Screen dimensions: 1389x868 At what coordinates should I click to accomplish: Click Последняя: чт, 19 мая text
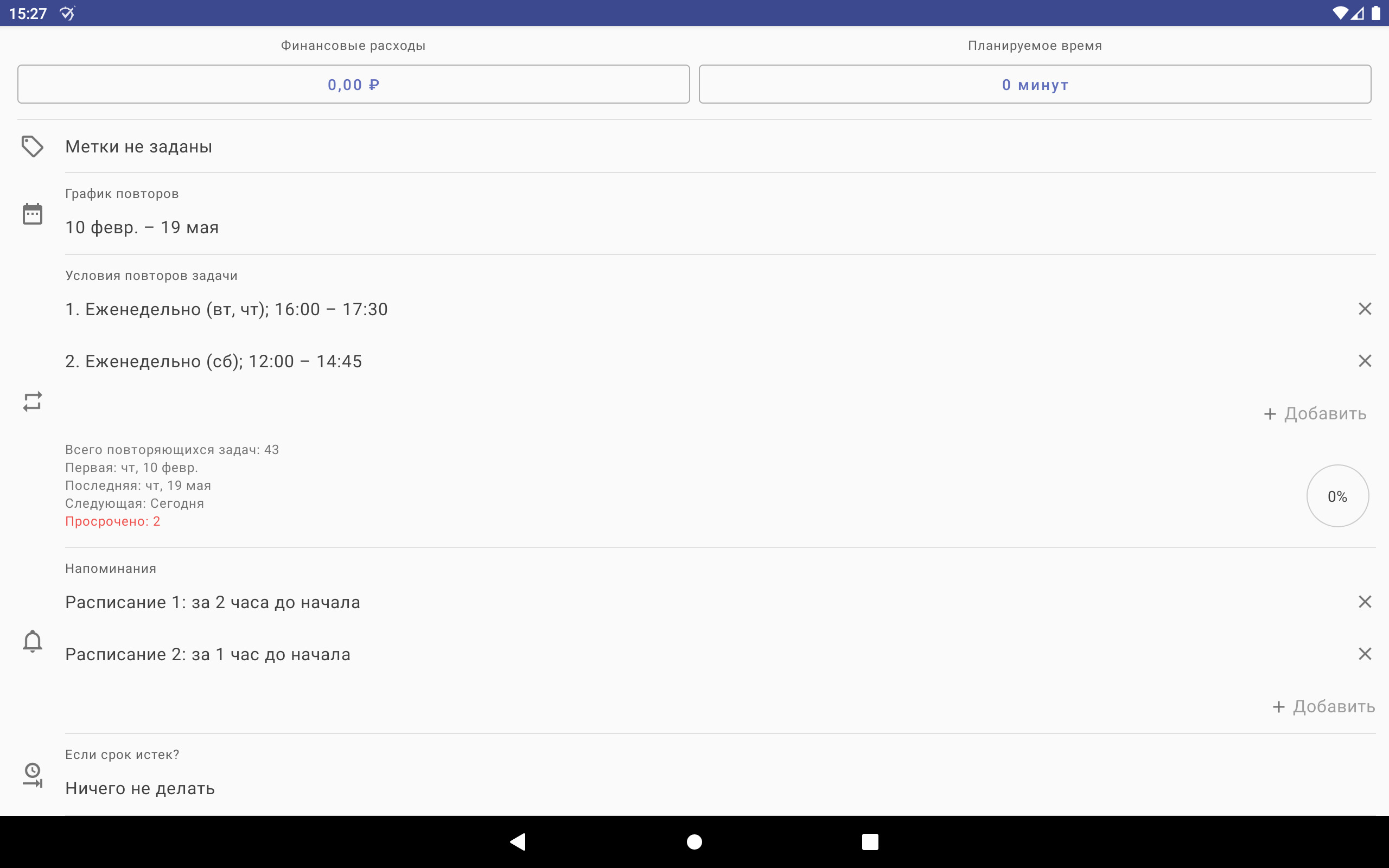pos(138,486)
